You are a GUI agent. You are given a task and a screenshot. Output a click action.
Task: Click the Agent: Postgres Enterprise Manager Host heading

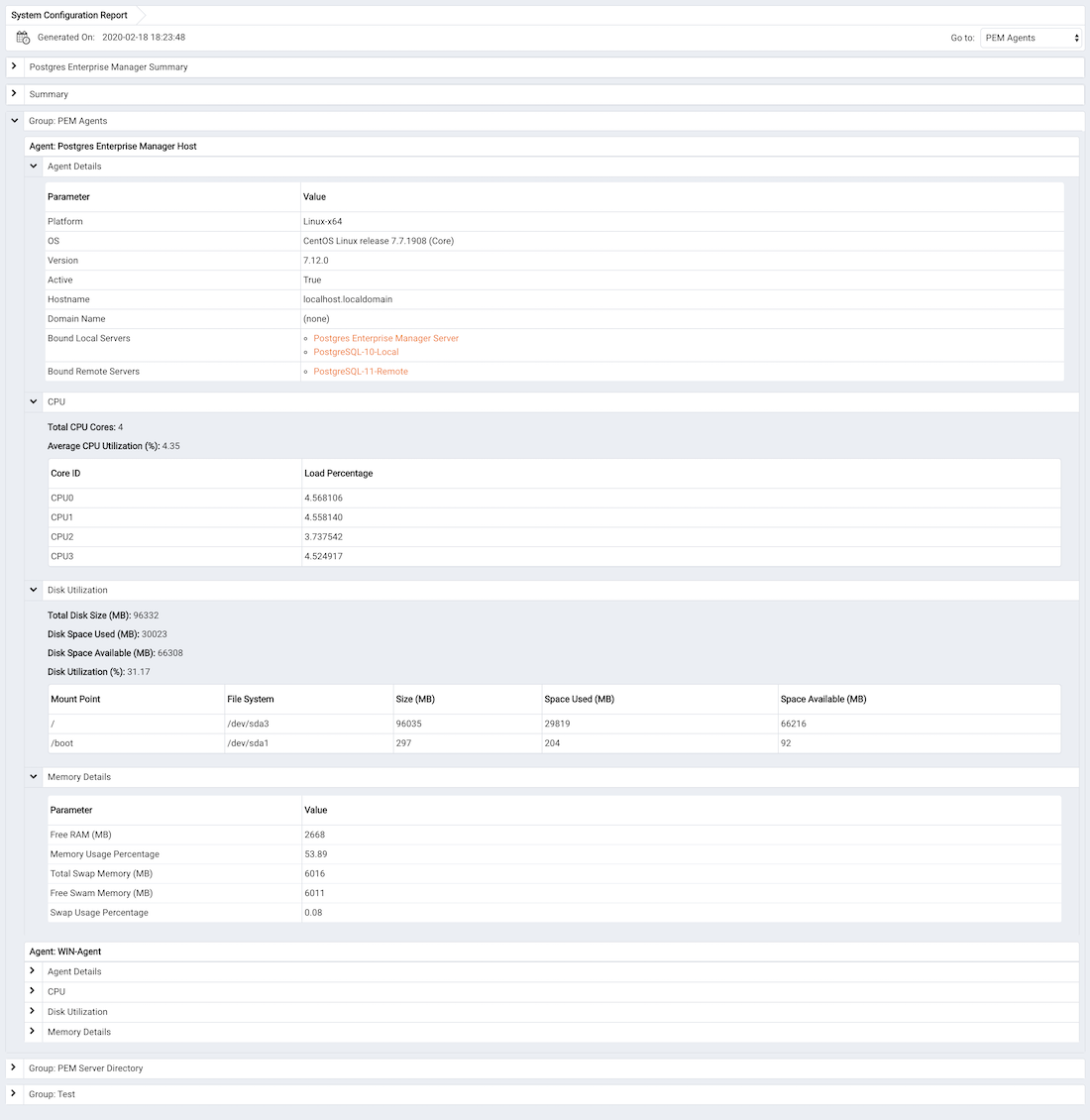pyautogui.click(x=113, y=147)
